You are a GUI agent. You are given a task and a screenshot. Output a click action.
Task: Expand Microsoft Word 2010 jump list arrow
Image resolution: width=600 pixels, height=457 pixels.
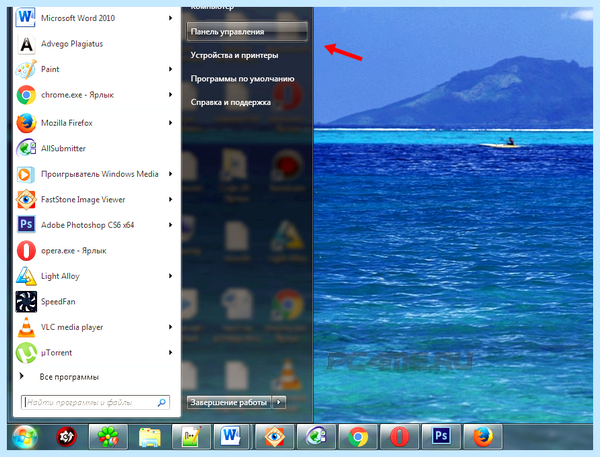coord(170,18)
